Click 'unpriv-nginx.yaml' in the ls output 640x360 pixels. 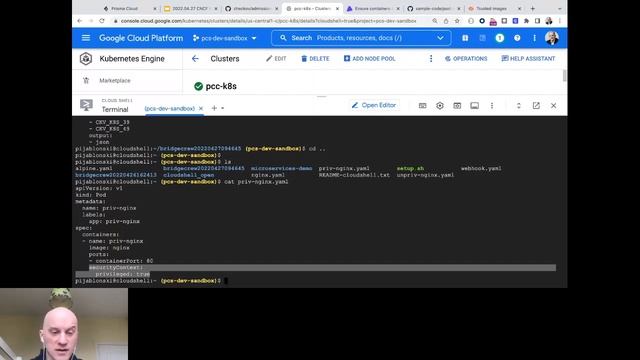425,175
